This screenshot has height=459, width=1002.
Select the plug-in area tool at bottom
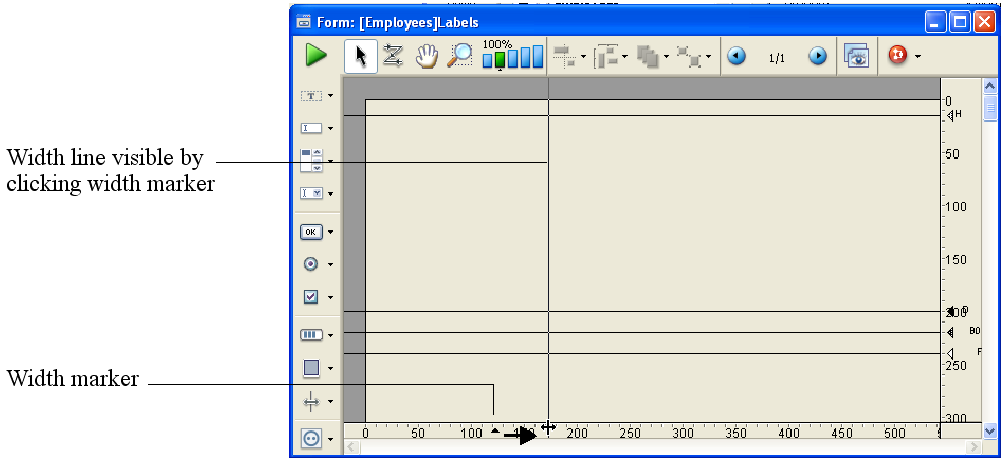(311, 439)
